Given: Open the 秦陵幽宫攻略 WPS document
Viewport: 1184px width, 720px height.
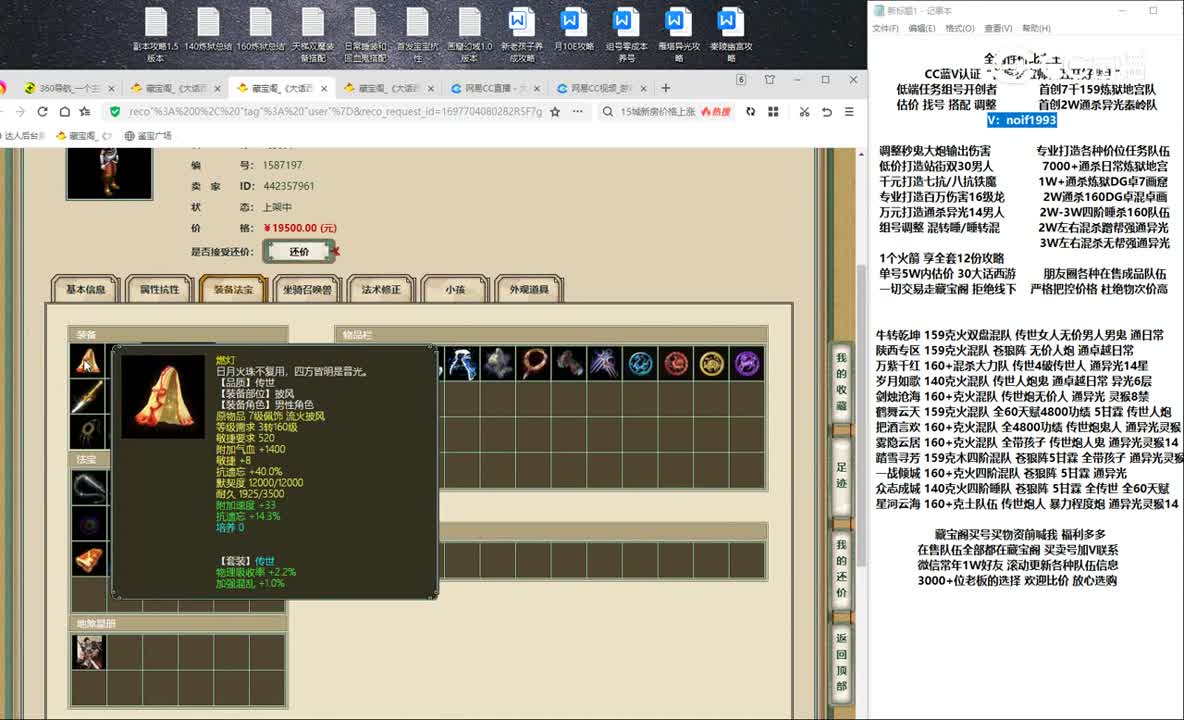Looking at the screenshot, I should click(730, 35).
